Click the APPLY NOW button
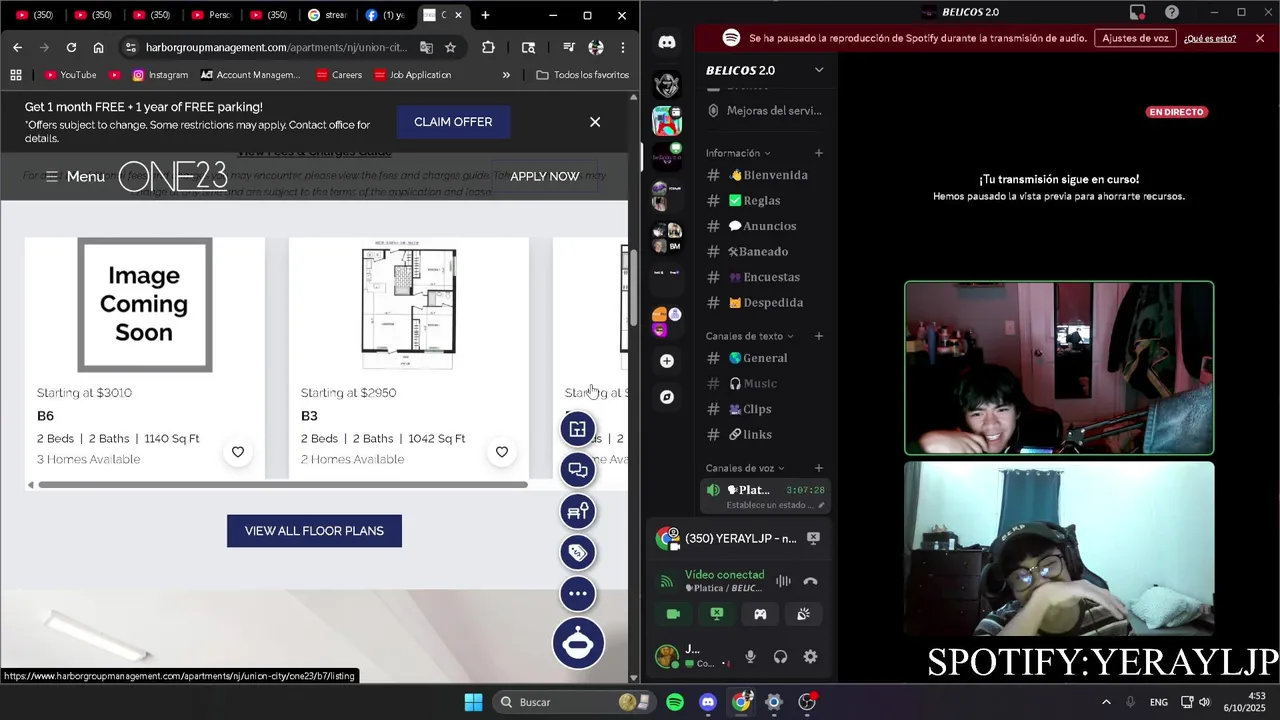Image resolution: width=1280 pixels, height=720 pixels. [x=545, y=176]
